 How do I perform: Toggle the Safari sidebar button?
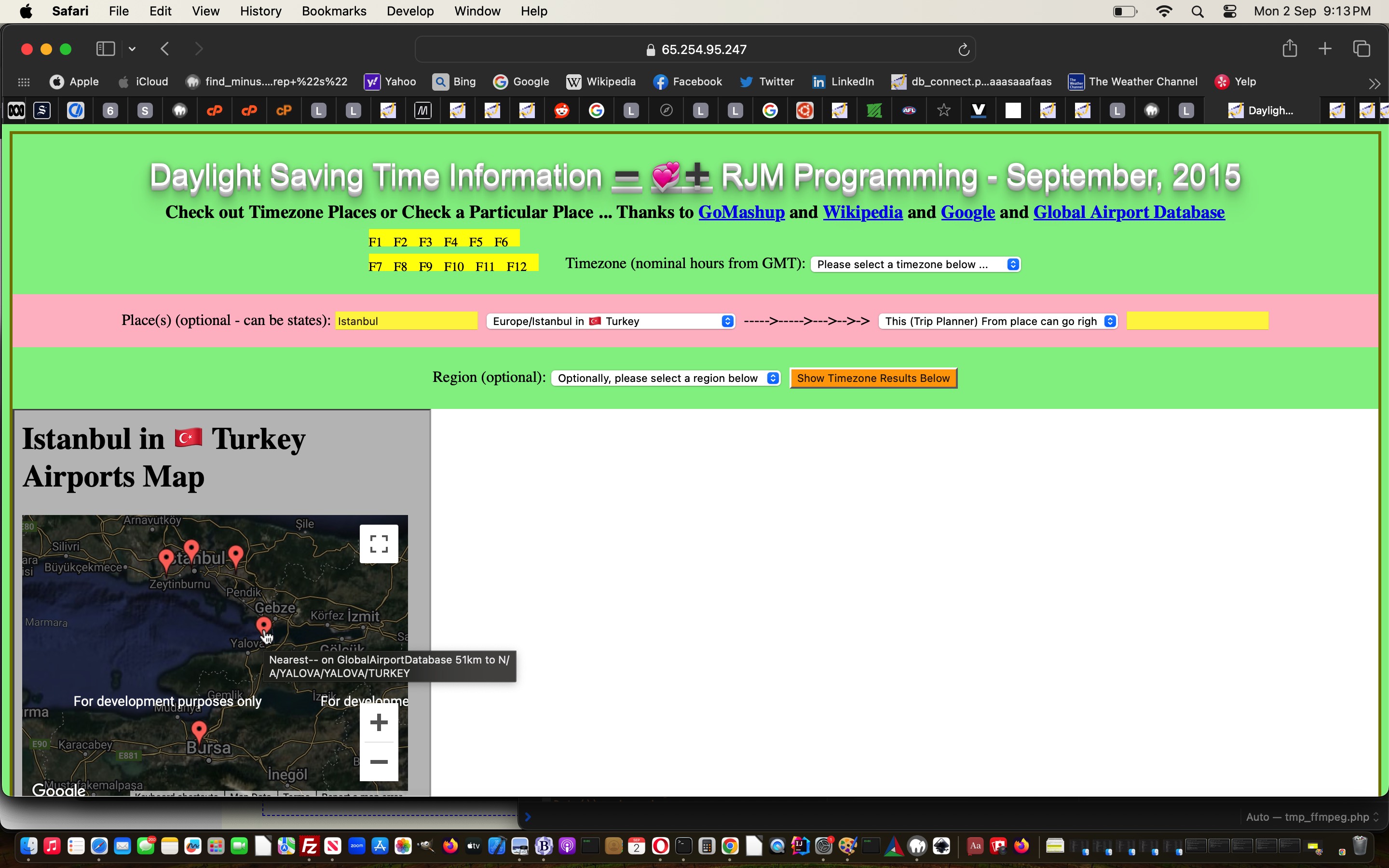(105, 49)
